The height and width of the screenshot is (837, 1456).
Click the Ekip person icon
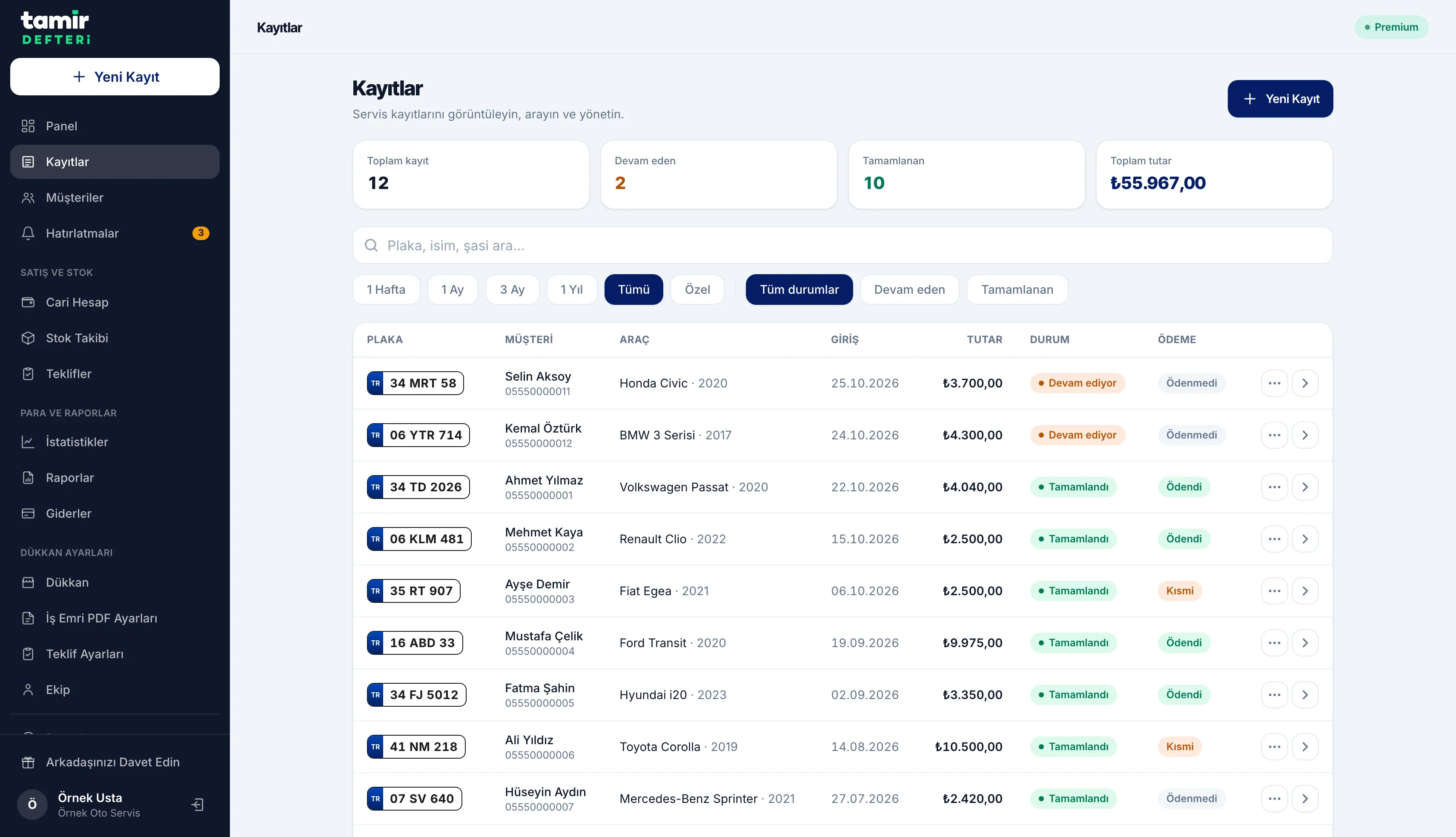point(28,690)
